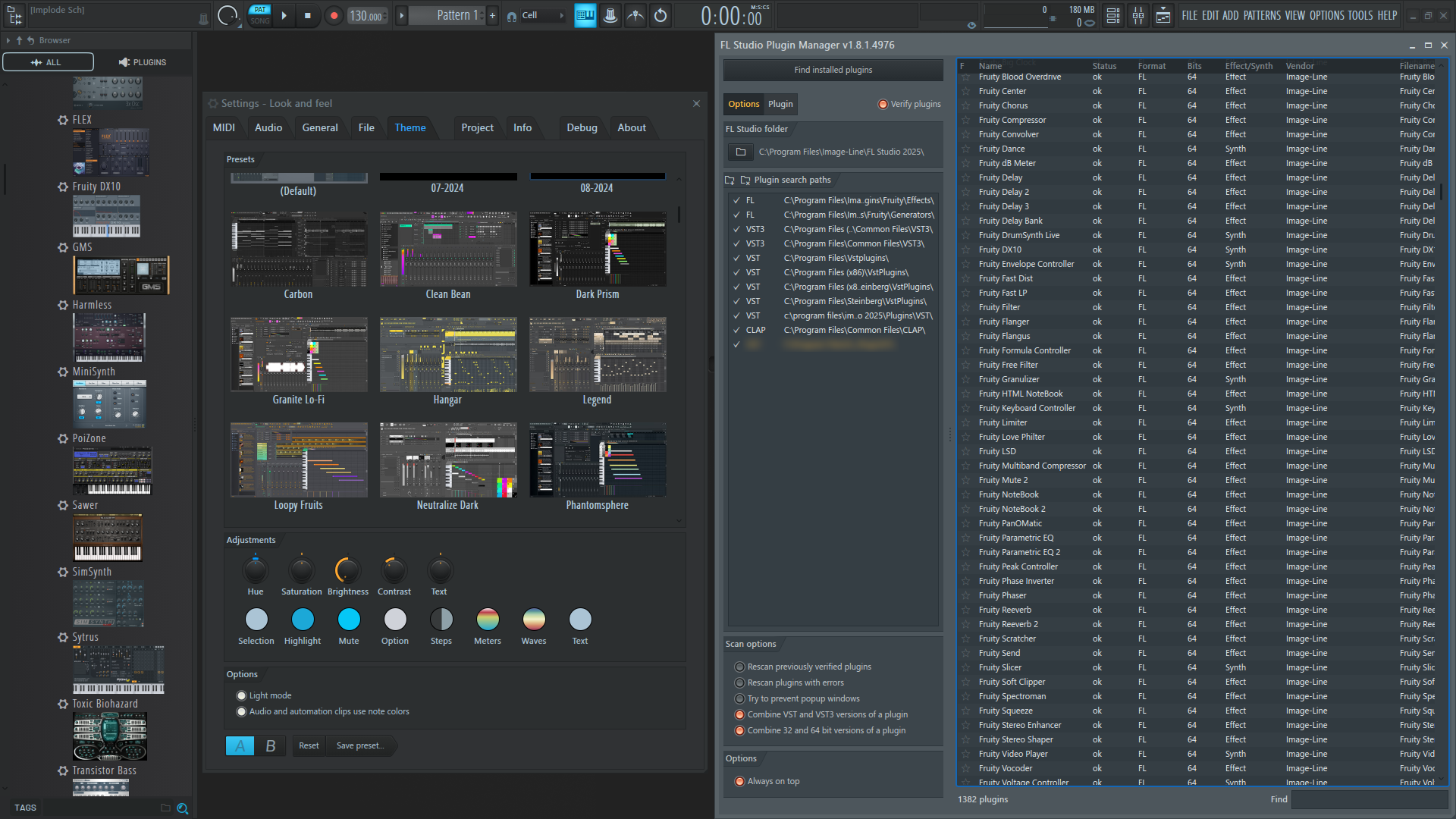Open the mixer icon

click(x=1138, y=15)
